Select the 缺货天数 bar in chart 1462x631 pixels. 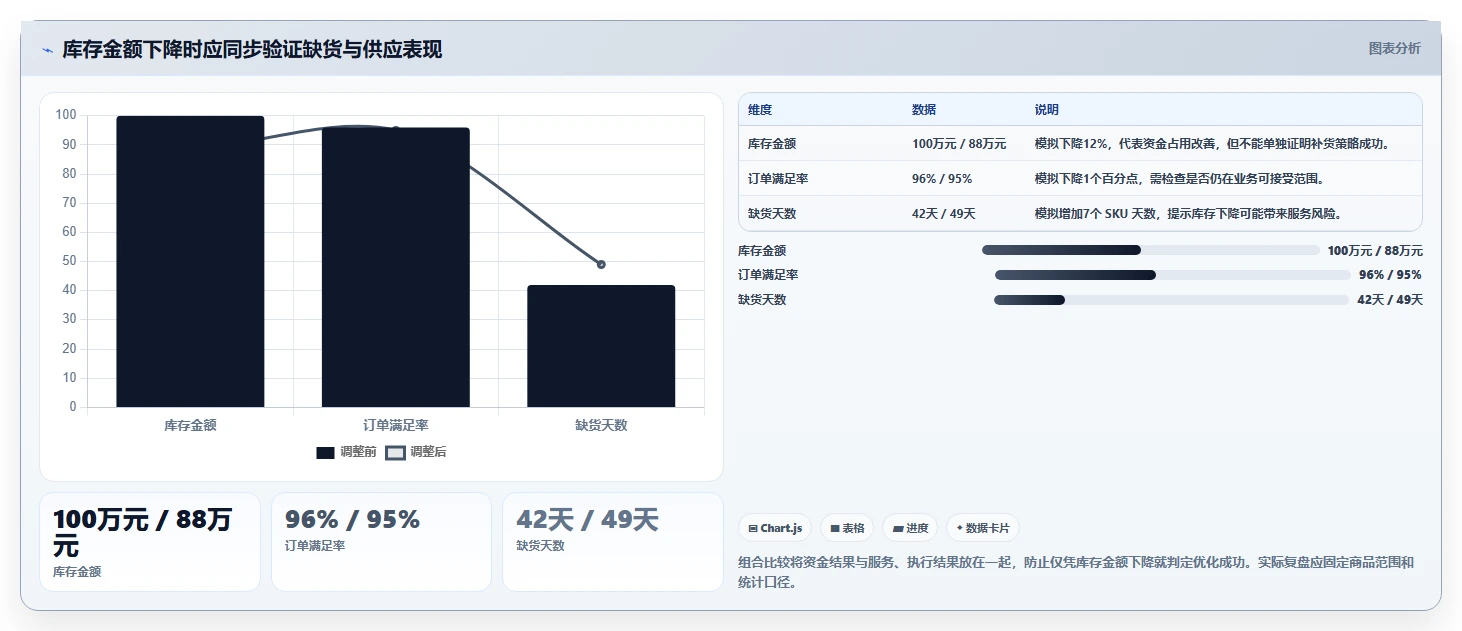[x=601, y=346]
